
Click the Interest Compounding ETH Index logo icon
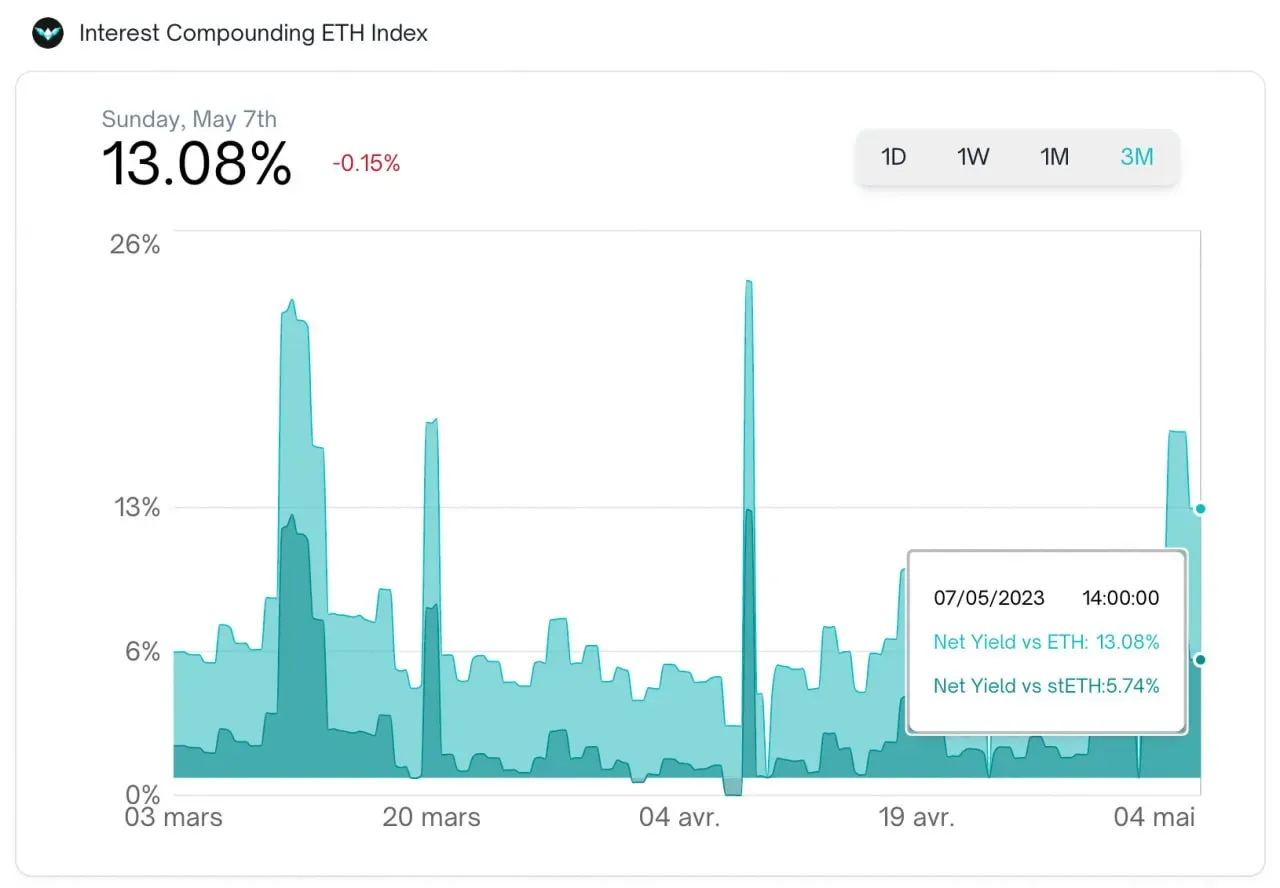[48, 33]
